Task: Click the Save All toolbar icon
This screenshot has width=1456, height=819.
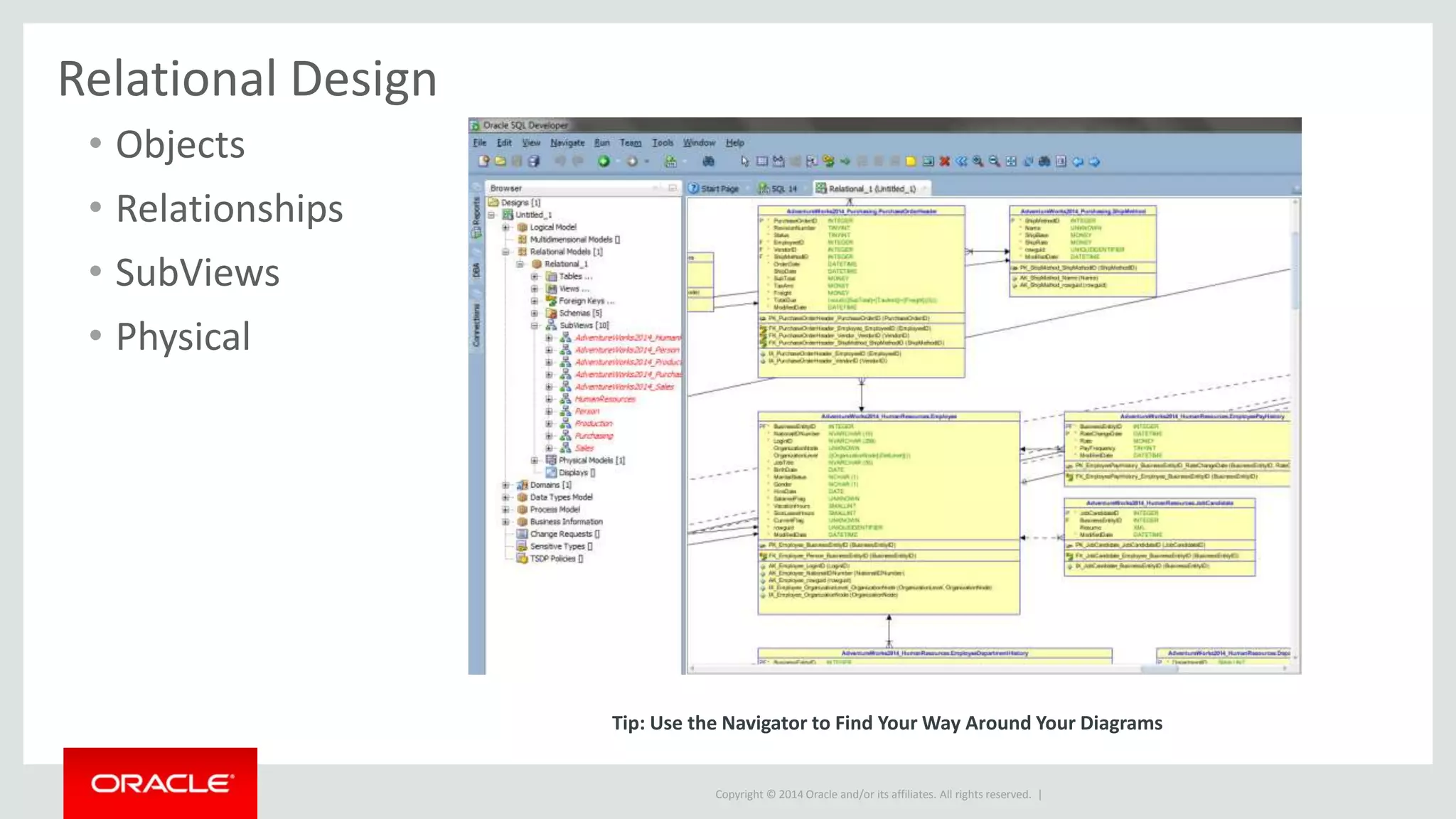Action: (x=534, y=161)
